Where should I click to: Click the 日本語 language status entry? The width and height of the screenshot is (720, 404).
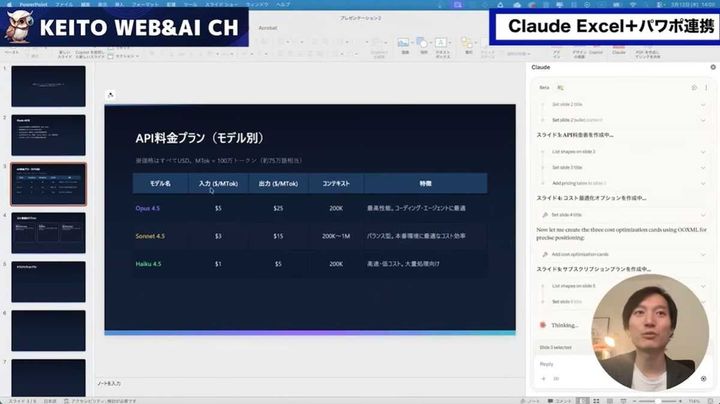pyautogui.click(x=50, y=401)
